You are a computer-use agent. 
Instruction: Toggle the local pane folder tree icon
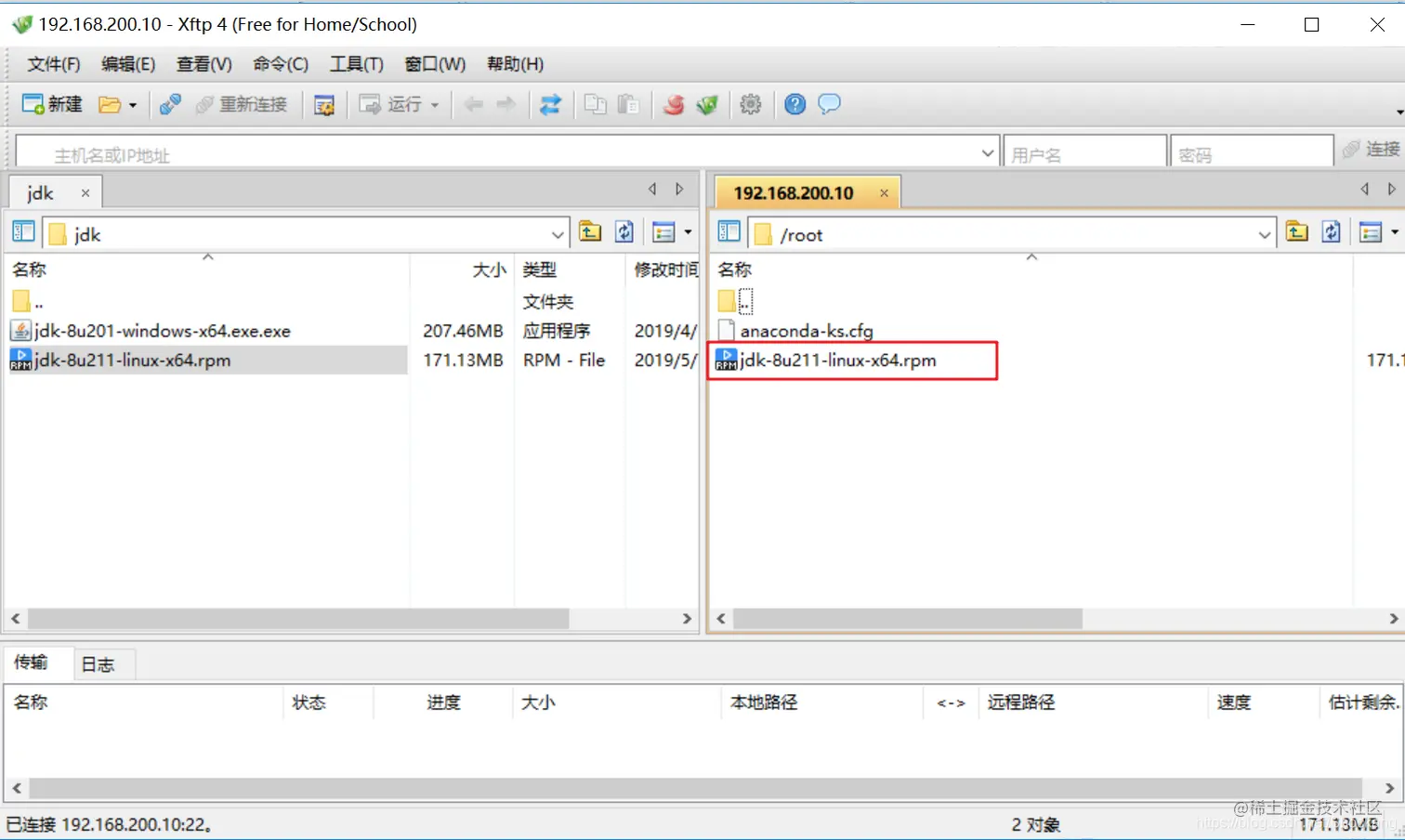[x=23, y=231]
